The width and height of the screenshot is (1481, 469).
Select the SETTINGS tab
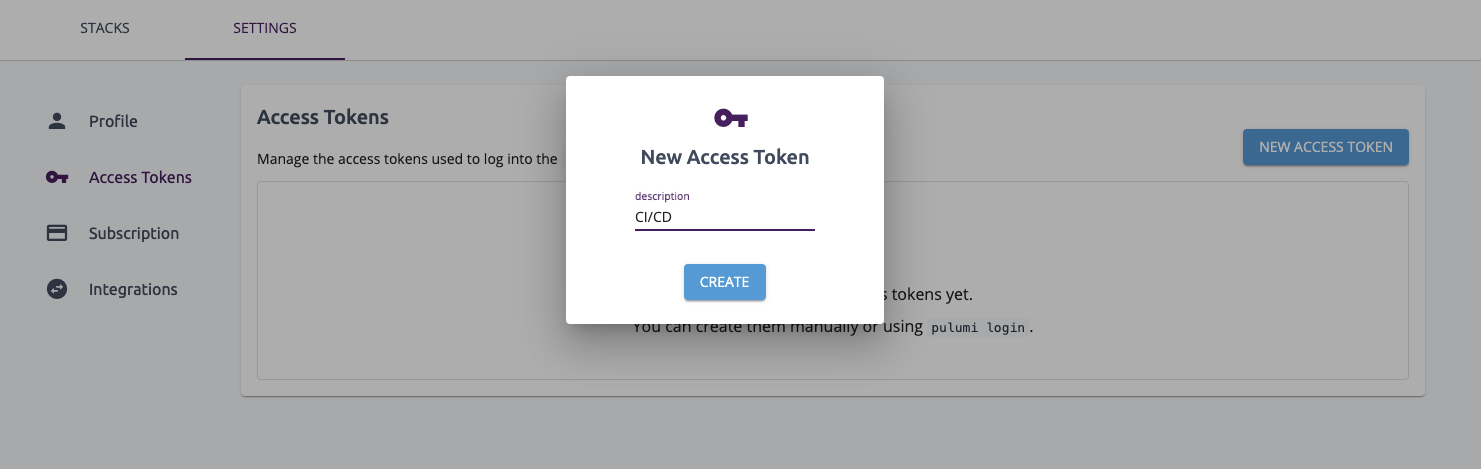[x=265, y=28]
